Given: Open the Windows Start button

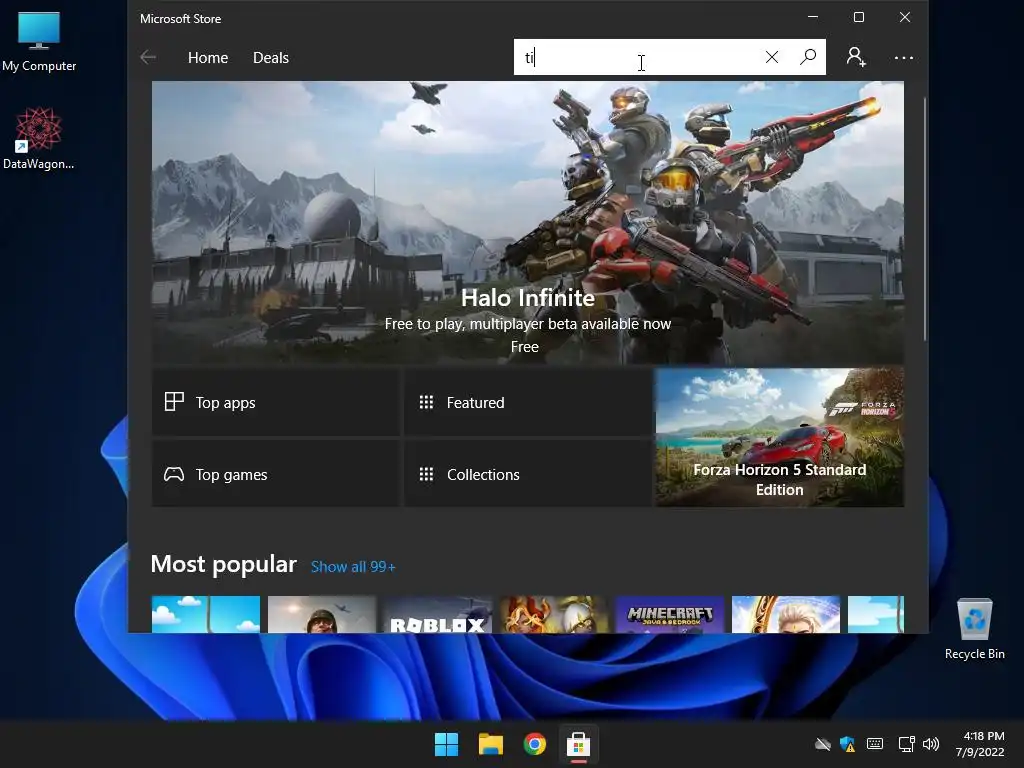Looking at the screenshot, I should [x=447, y=744].
